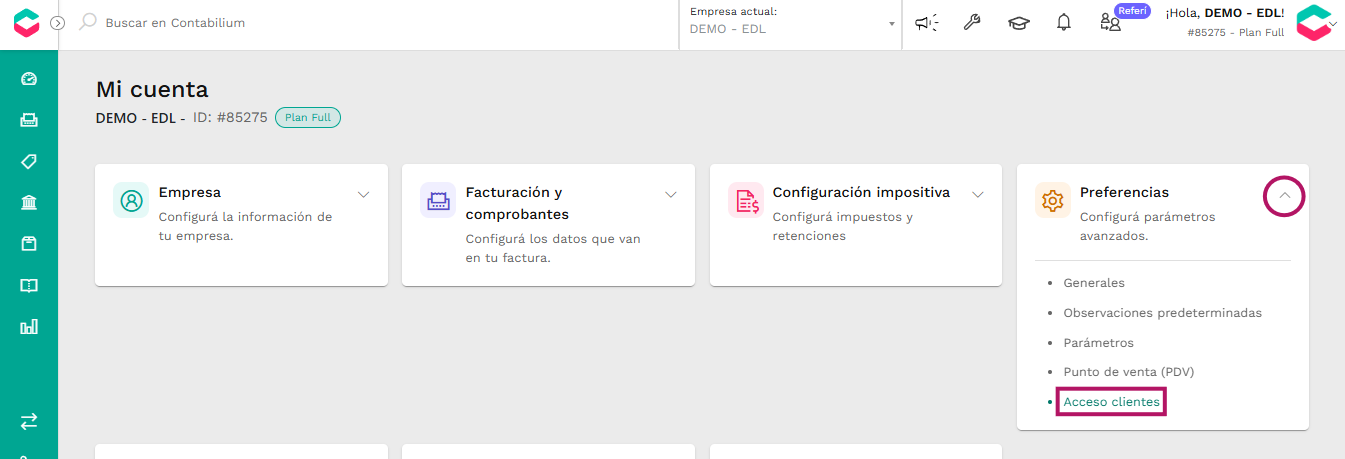Open the dashboard gauge icon in sidebar
Image resolution: width=1345 pixels, height=459 pixels.
29,79
